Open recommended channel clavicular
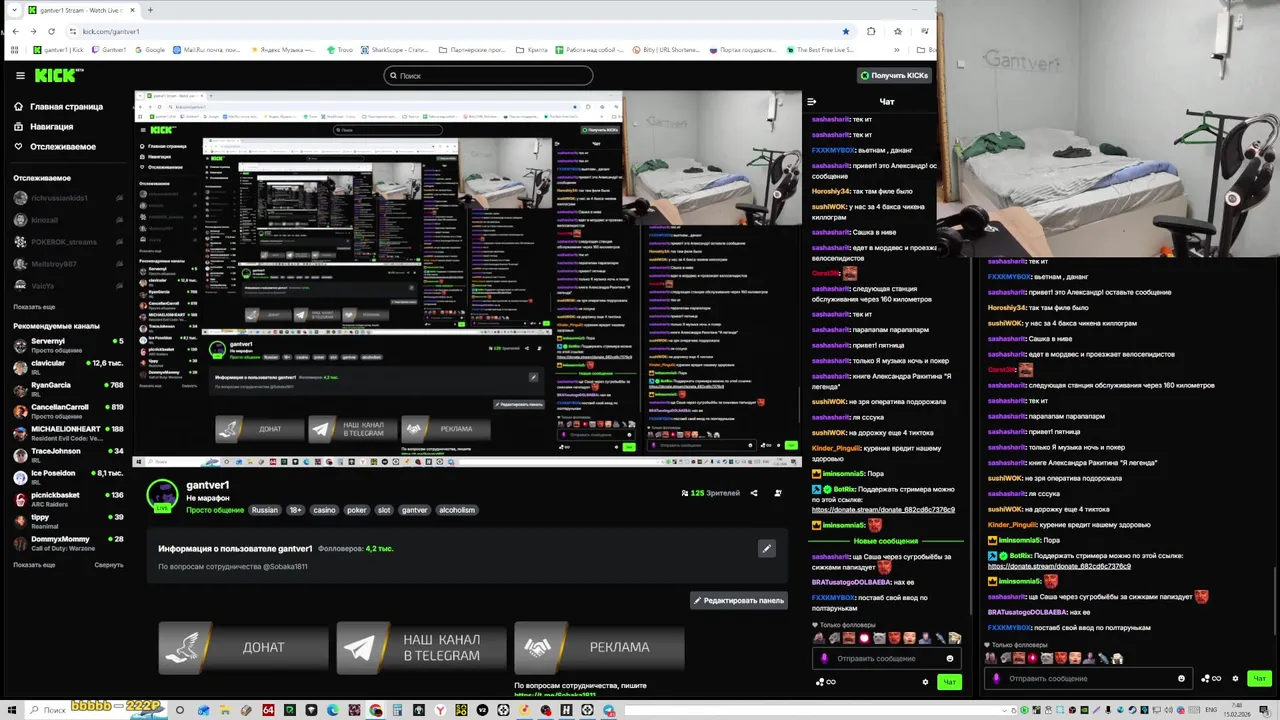The height and width of the screenshot is (720, 1280). (x=67, y=367)
